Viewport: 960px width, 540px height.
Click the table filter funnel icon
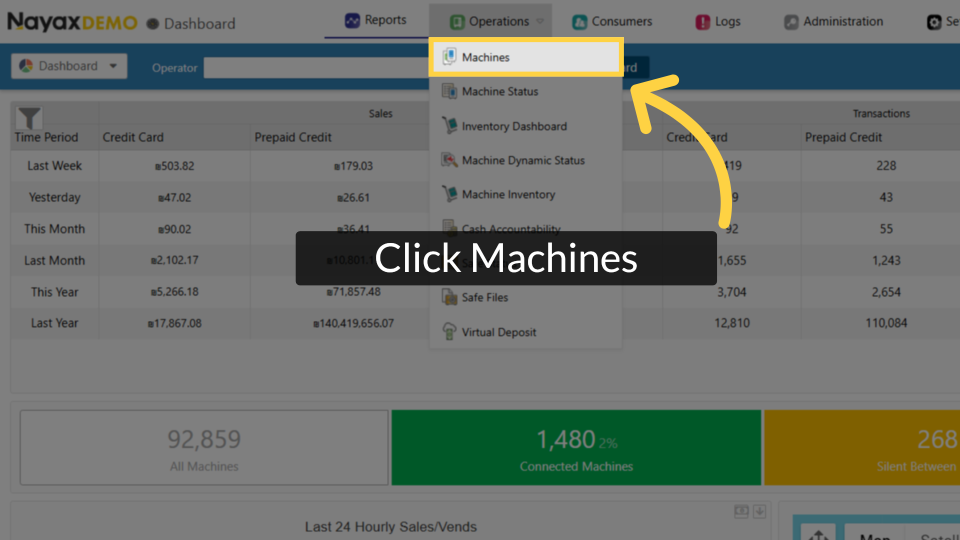click(x=30, y=118)
